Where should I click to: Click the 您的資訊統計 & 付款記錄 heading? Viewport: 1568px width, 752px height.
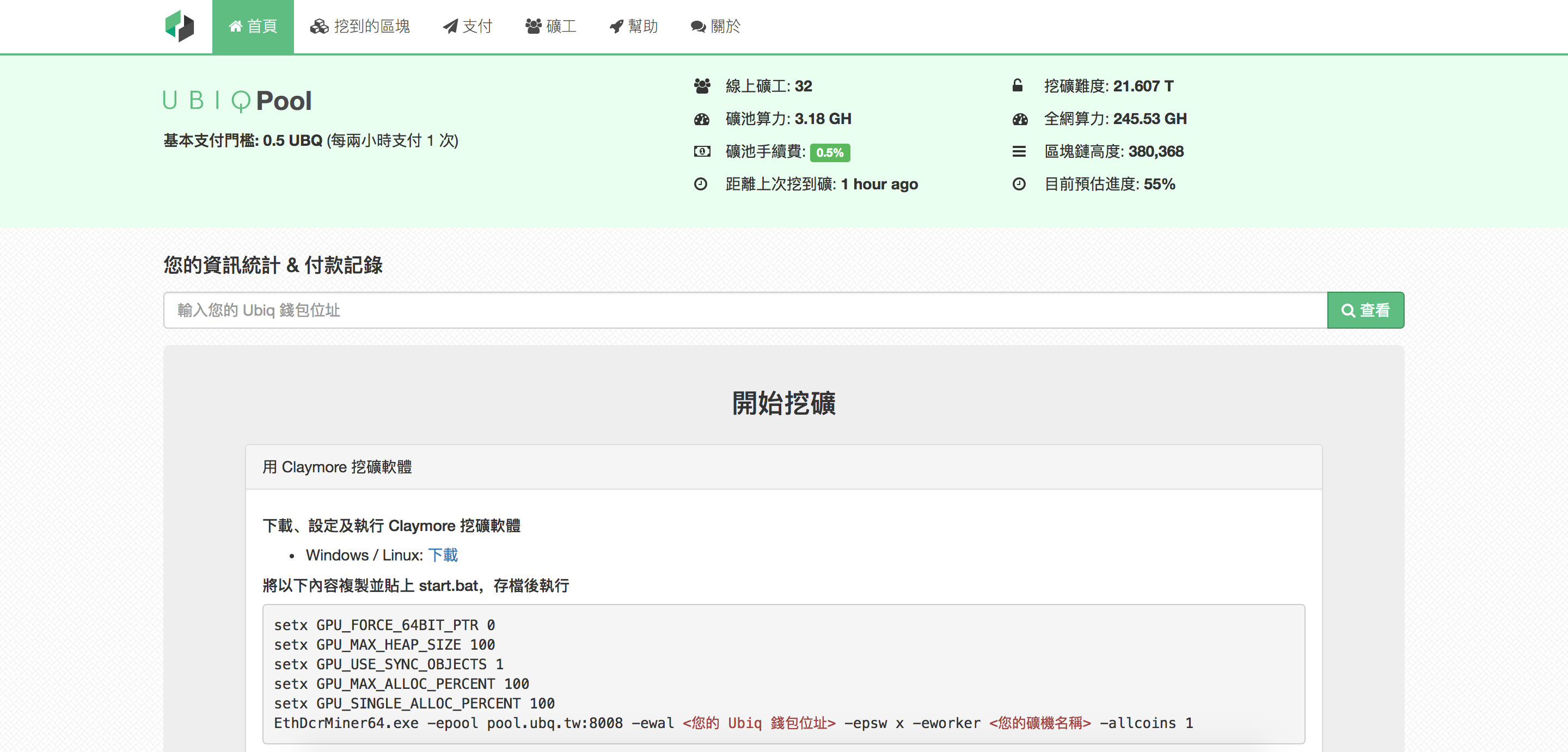273,266
